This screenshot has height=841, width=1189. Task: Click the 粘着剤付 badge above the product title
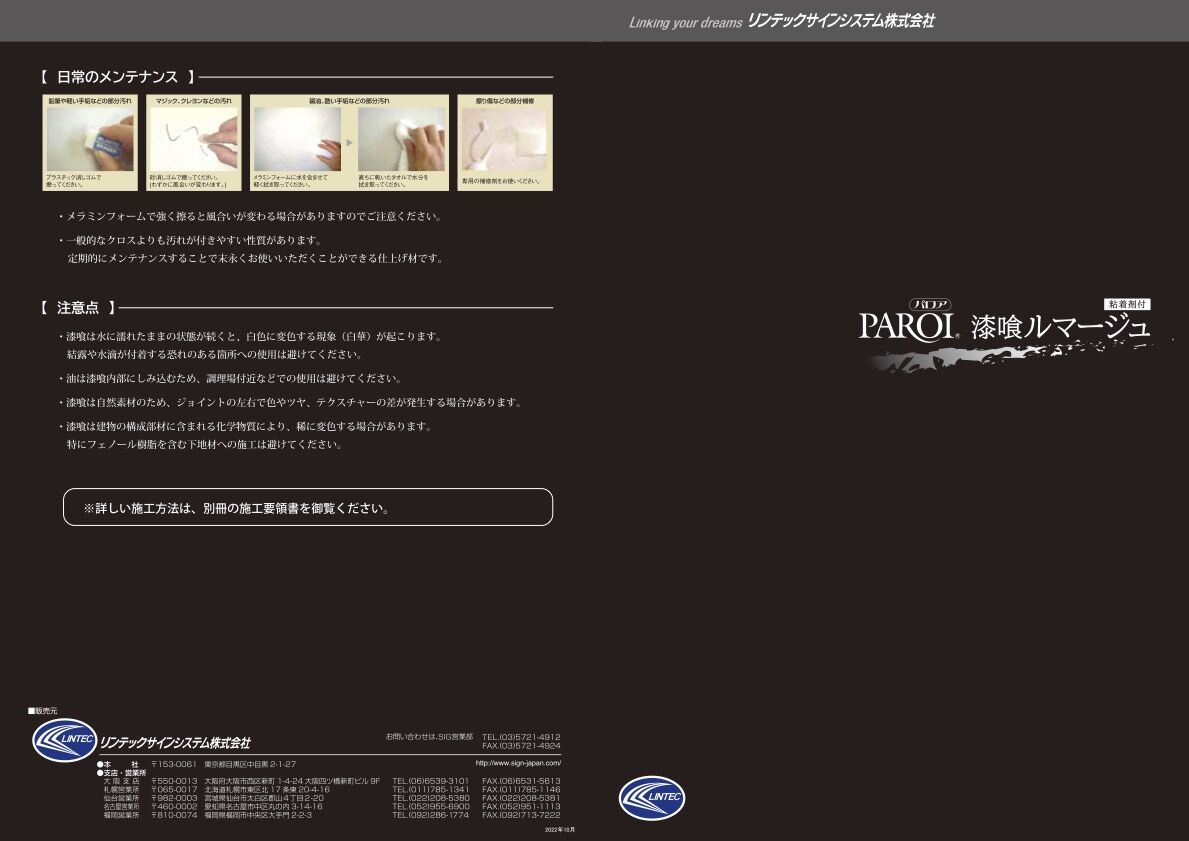[1127, 304]
